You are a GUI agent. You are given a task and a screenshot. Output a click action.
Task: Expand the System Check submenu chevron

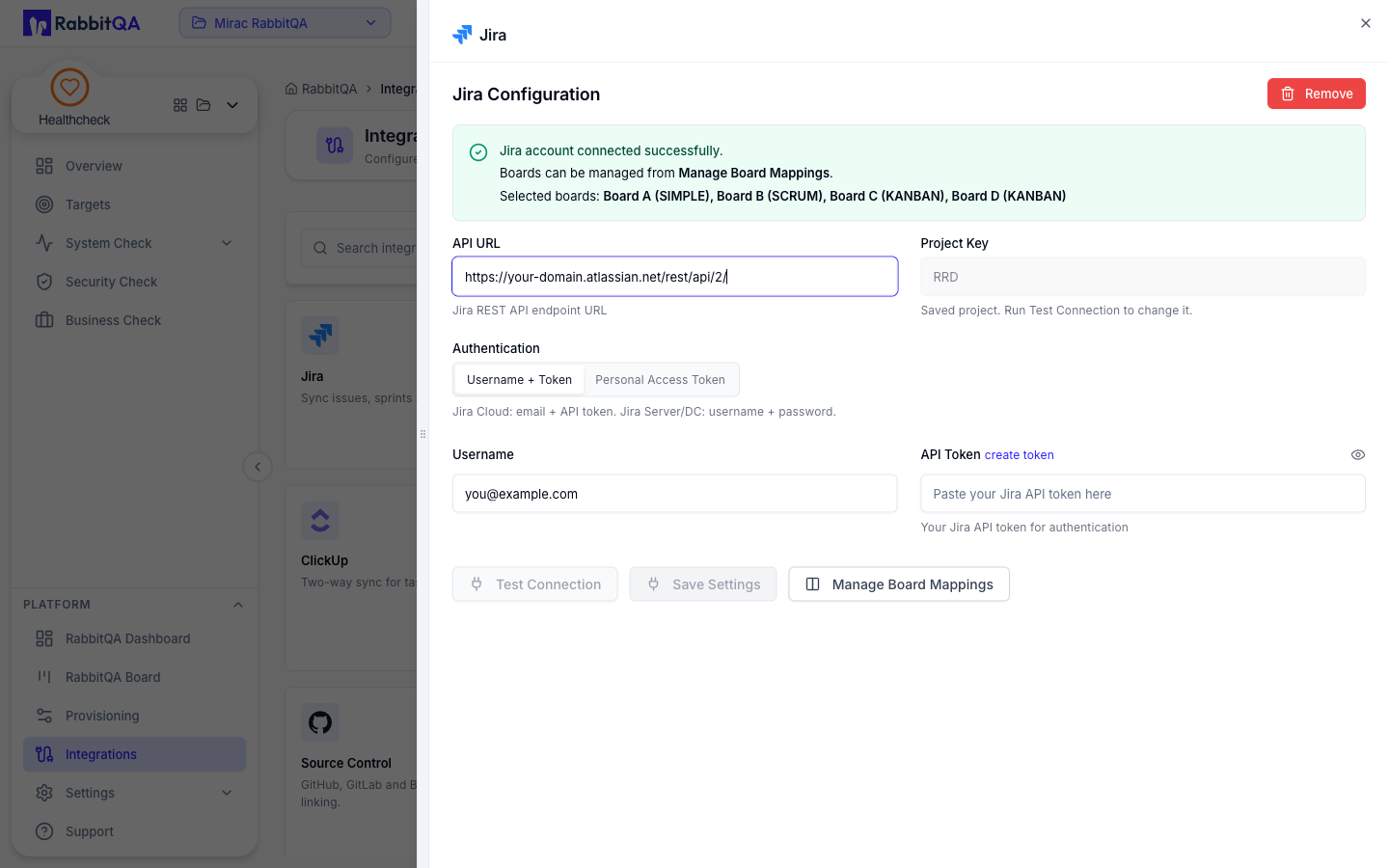227,243
